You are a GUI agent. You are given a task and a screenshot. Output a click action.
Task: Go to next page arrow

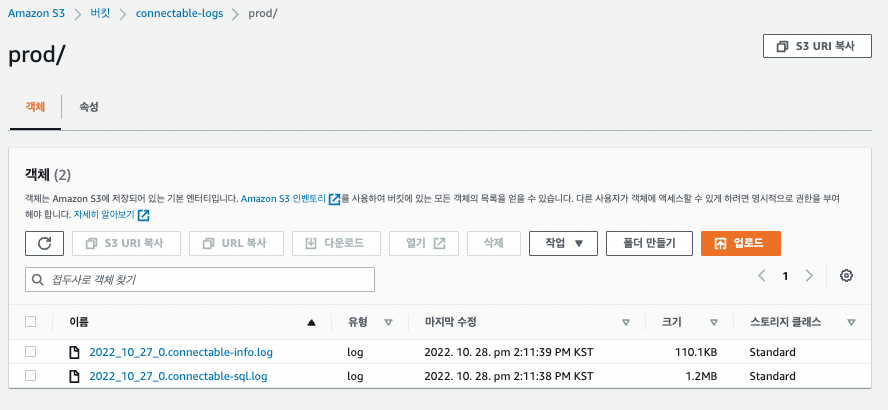(x=809, y=276)
